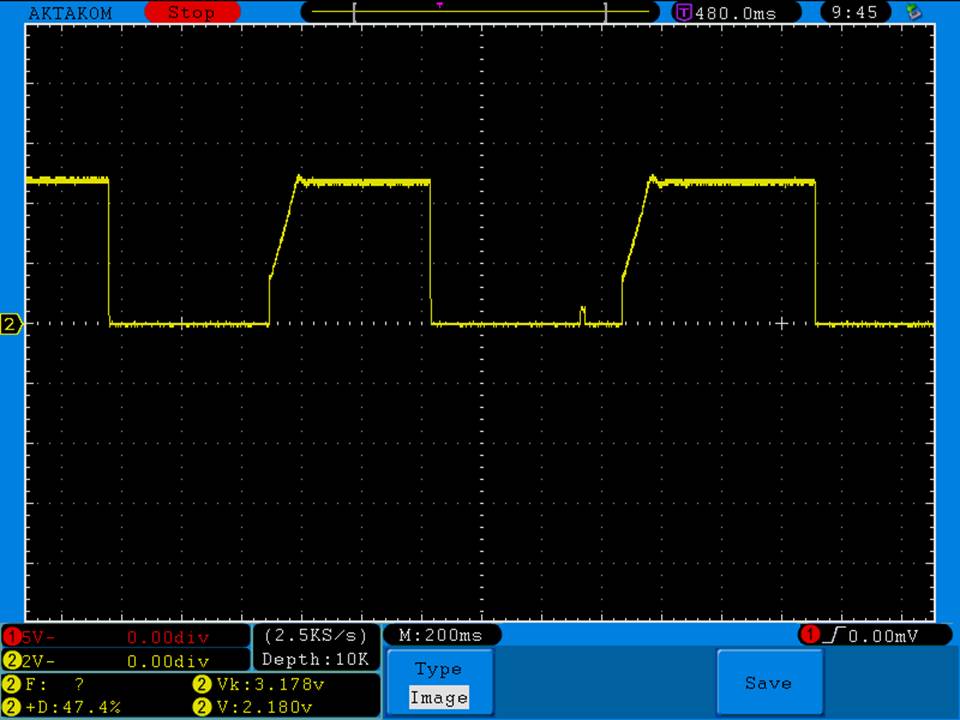
Task: Open the Type selector showing Image
Action: [x=438, y=684]
